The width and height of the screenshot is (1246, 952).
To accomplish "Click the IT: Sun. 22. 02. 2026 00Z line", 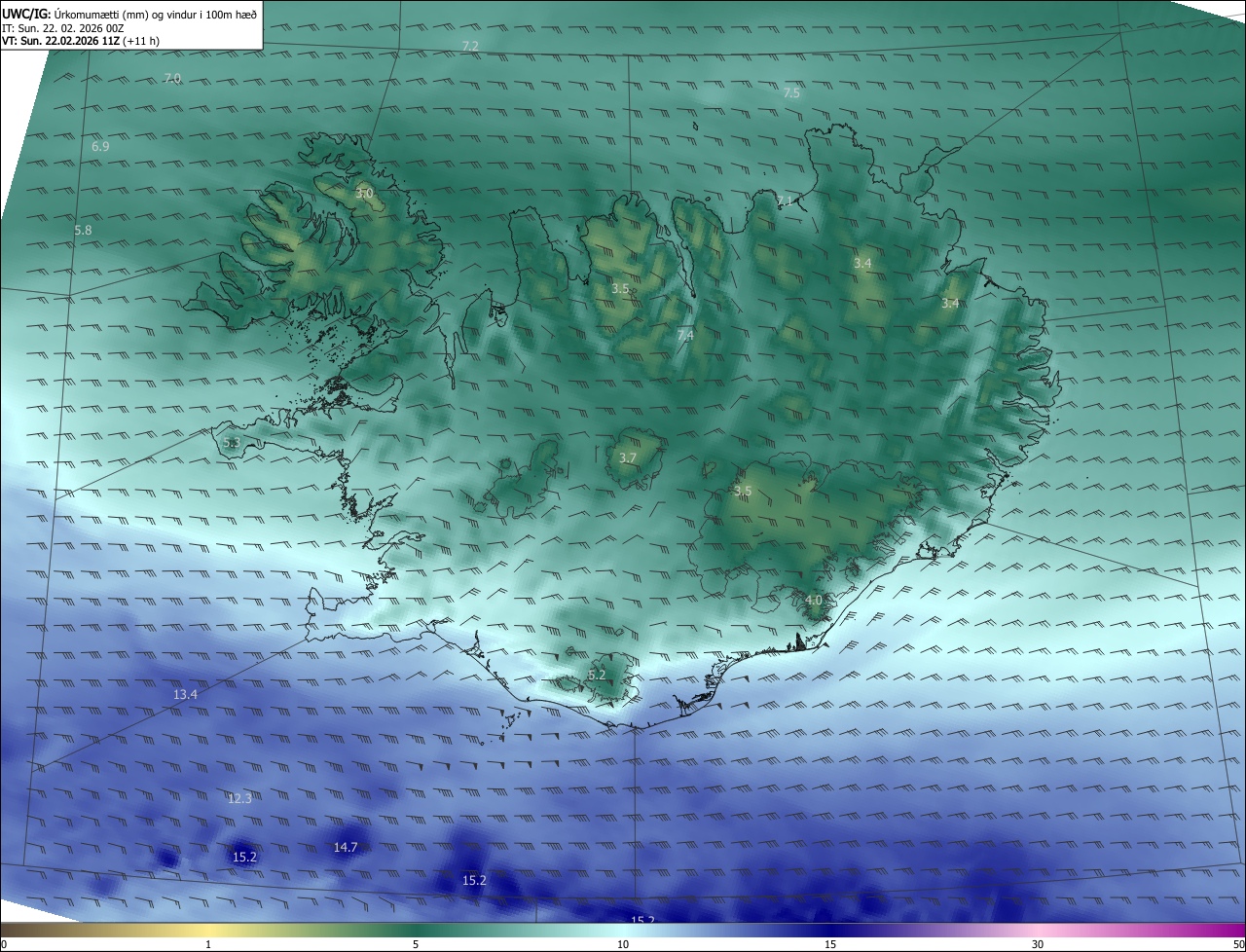I will [63, 28].
